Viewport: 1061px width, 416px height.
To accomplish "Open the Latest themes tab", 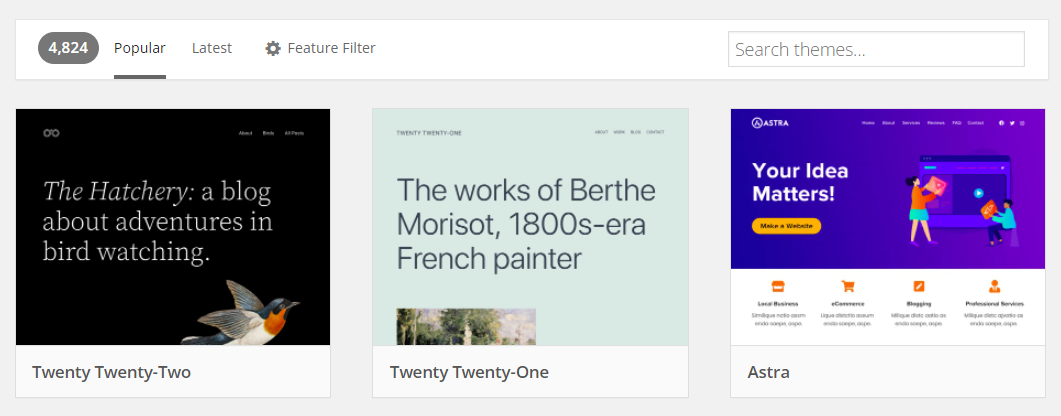I will [x=212, y=48].
